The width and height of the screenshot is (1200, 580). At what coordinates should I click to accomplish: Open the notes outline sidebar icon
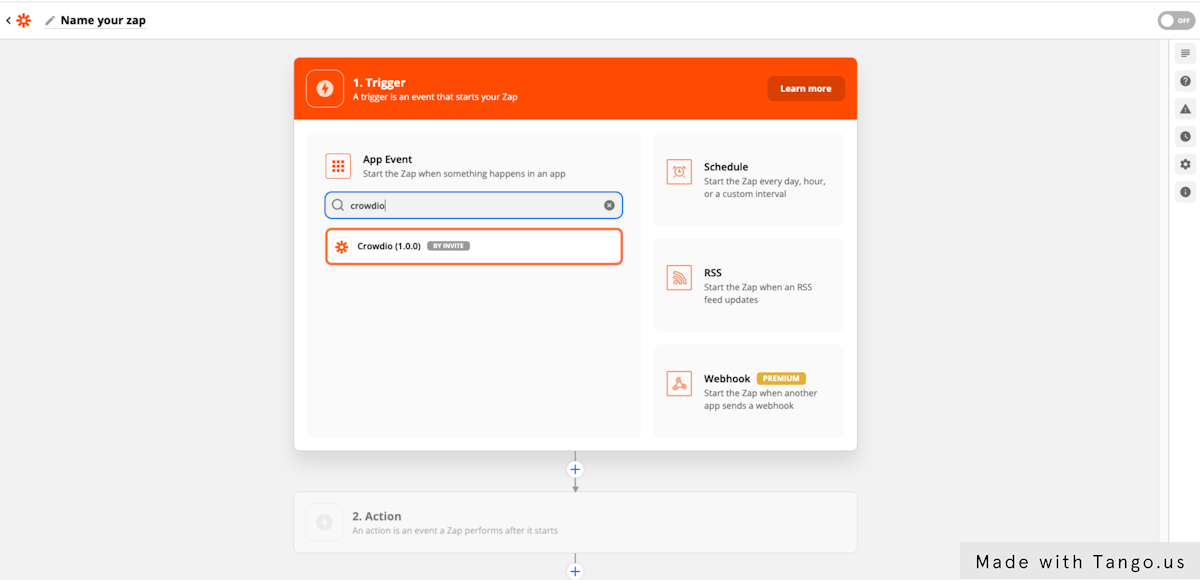[x=1185, y=53]
